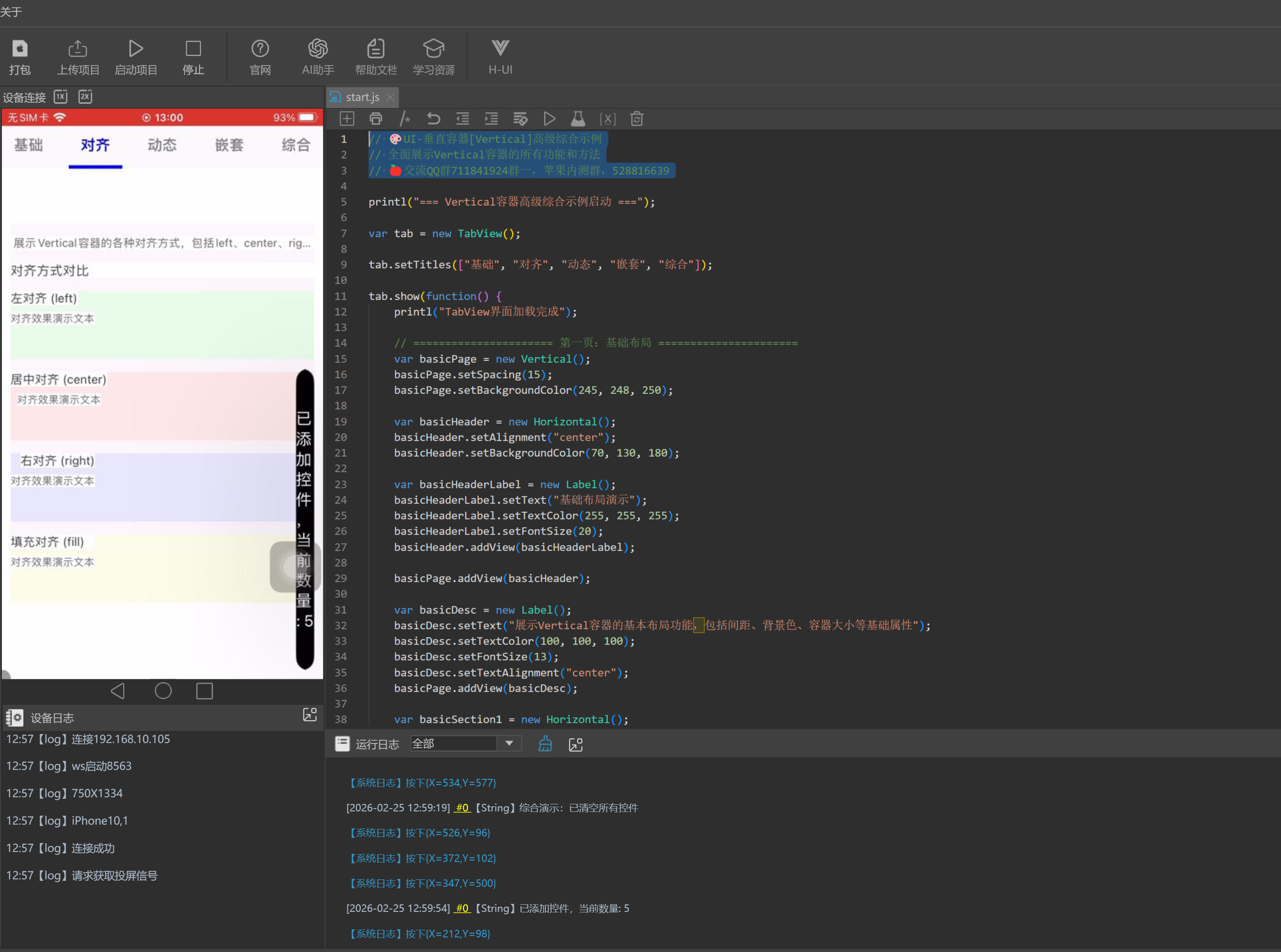
Task: Toggle comment with the /* icon
Action: [404, 119]
